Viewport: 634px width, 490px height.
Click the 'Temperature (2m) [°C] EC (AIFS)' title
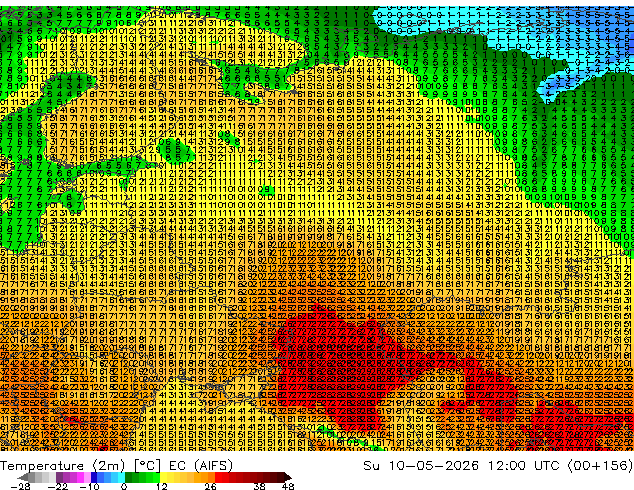coord(116,466)
